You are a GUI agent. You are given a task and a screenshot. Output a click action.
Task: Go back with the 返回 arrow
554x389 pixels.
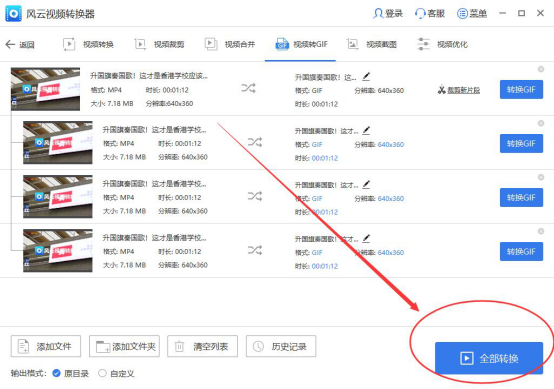(20, 45)
